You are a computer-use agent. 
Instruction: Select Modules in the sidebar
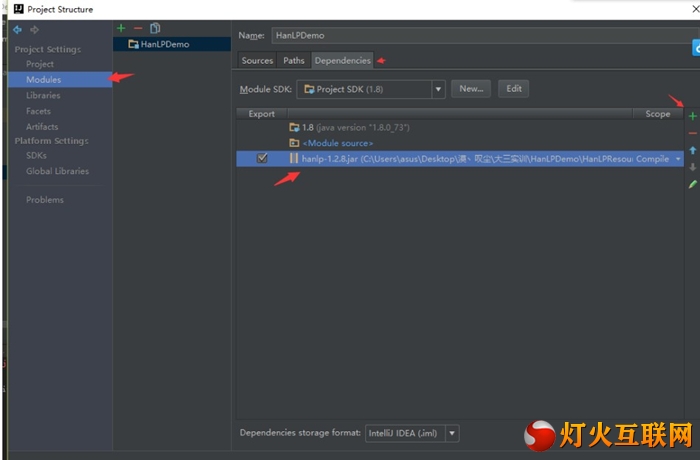tap(60, 79)
